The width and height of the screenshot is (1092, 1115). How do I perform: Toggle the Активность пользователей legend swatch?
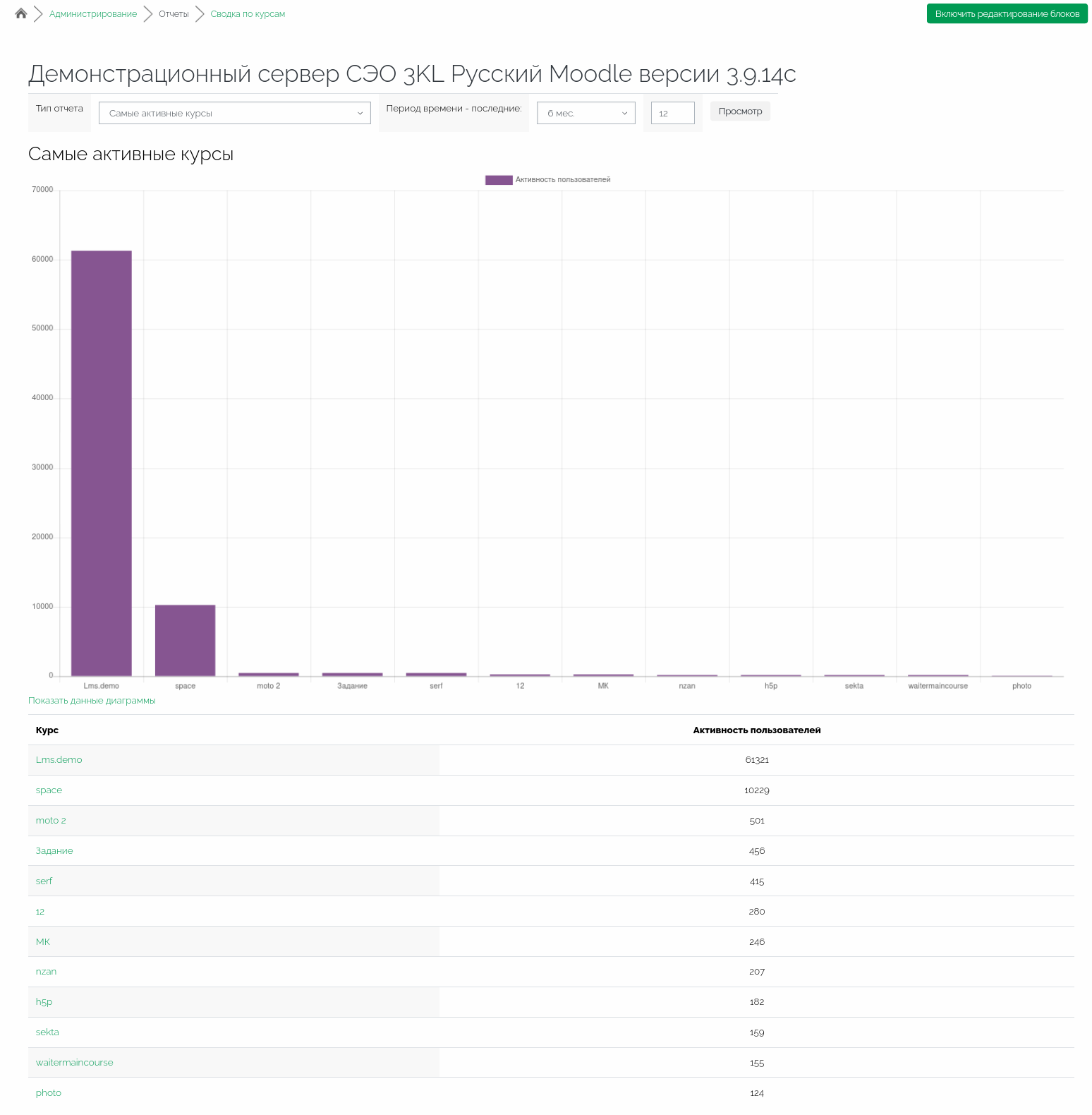click(x=499, y=180)
